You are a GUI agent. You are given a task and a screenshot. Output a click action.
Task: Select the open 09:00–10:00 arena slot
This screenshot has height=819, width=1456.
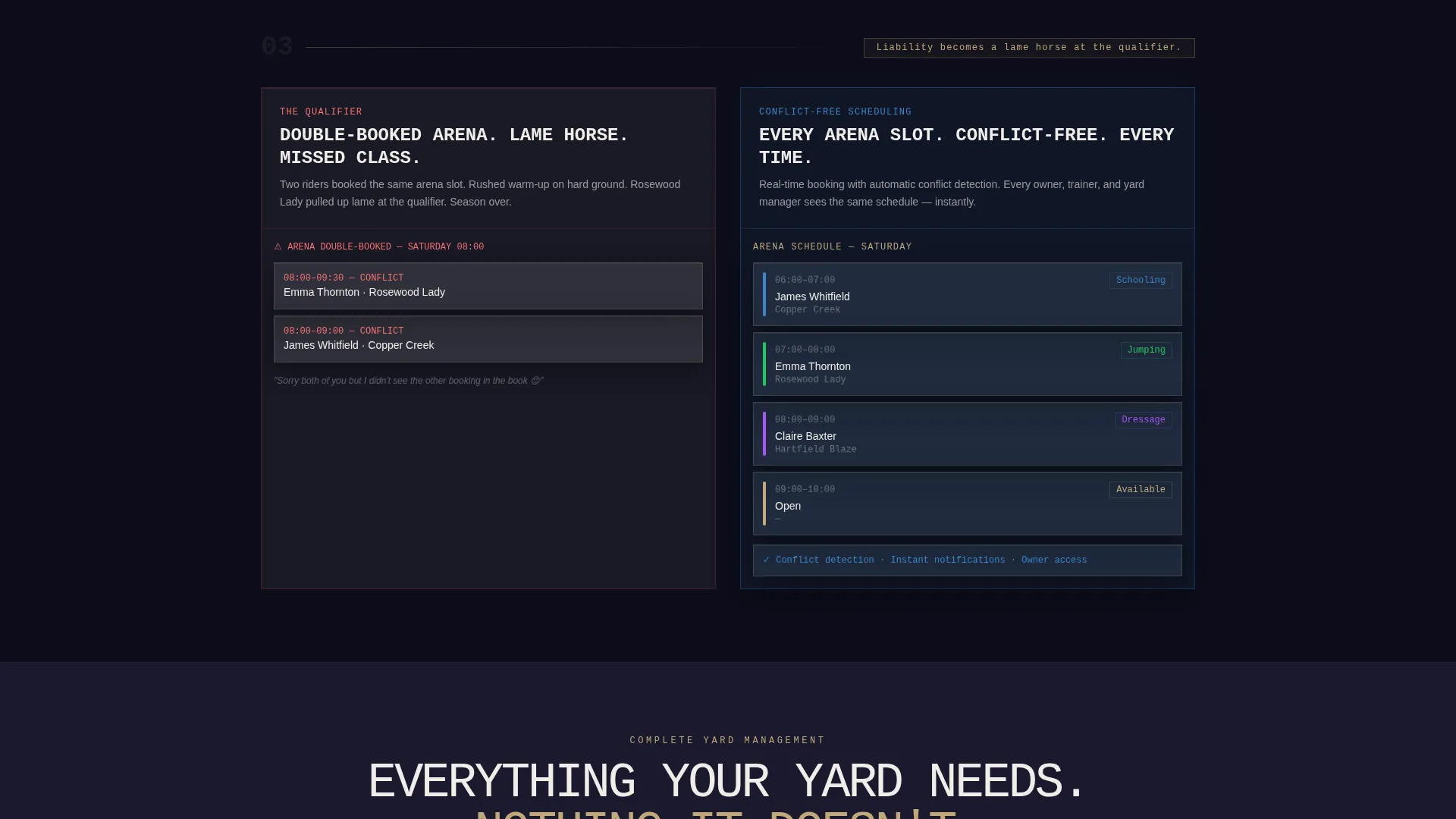click(967, 504)
